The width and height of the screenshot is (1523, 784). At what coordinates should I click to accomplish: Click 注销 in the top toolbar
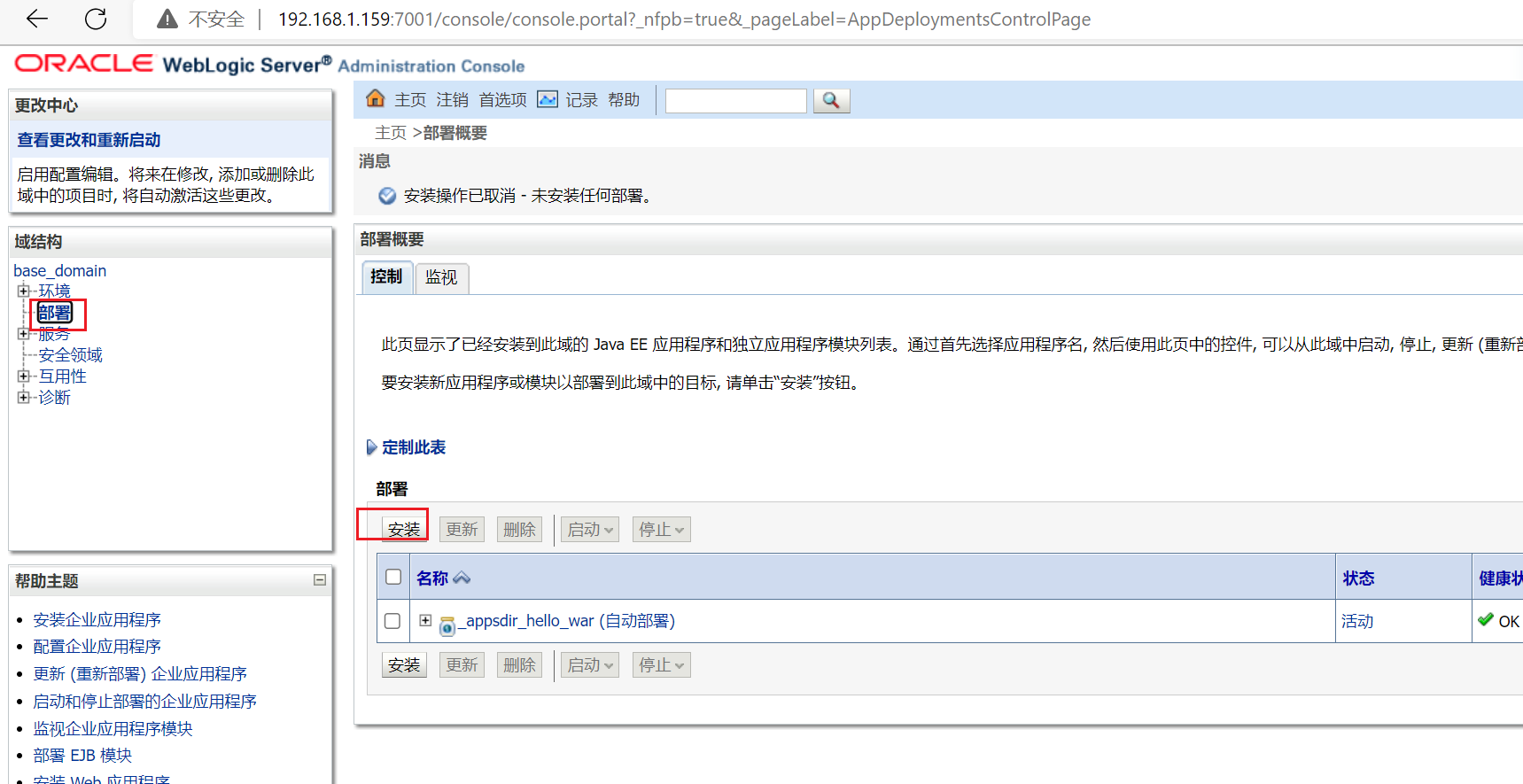pos(452,100)
